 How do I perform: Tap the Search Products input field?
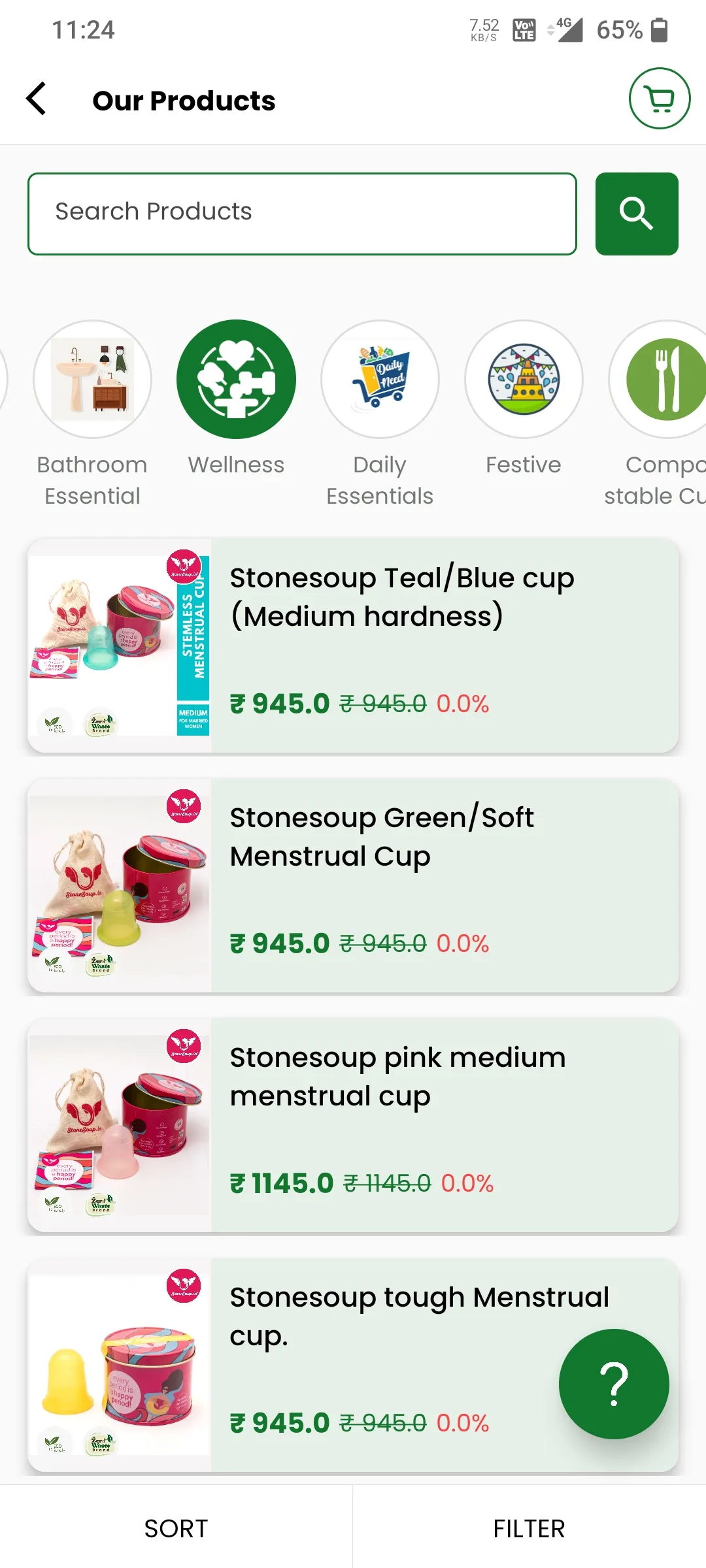[302, 214]
